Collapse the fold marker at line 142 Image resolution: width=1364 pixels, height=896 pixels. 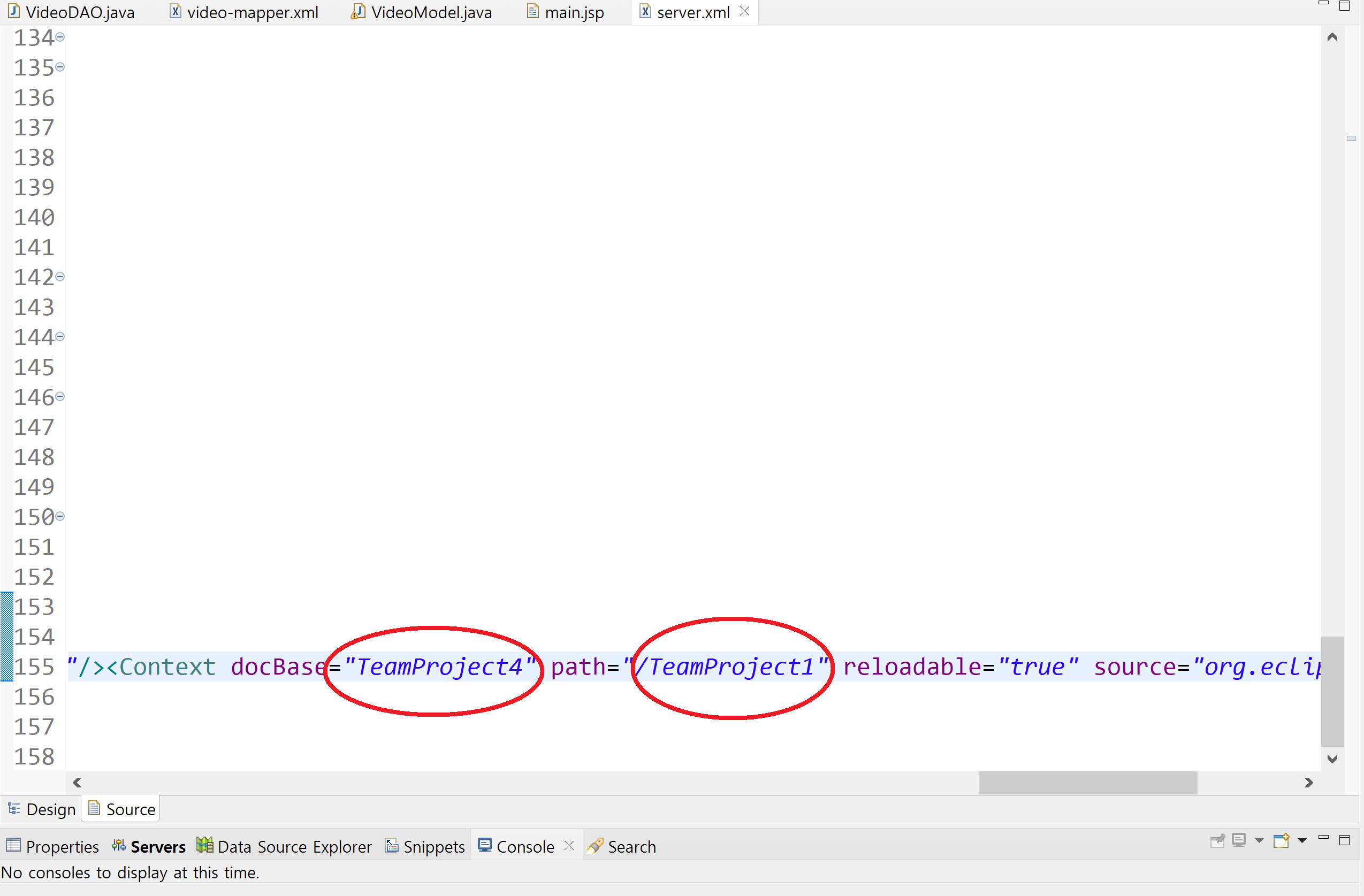[60, 277]
